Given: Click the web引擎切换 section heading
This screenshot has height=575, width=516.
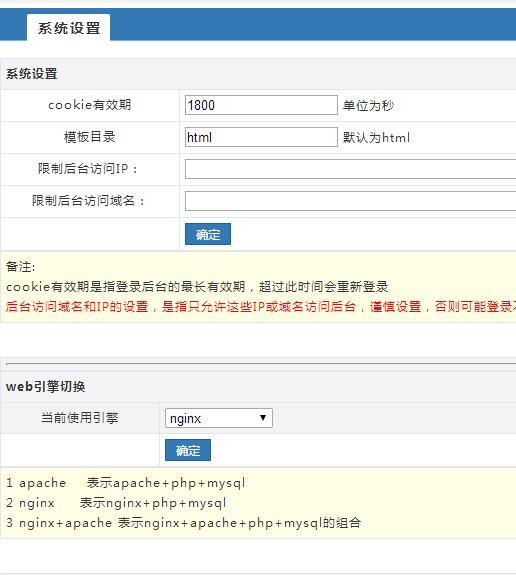Looking at the screenshot, I should pyautogui.click(x=45, y=387).
